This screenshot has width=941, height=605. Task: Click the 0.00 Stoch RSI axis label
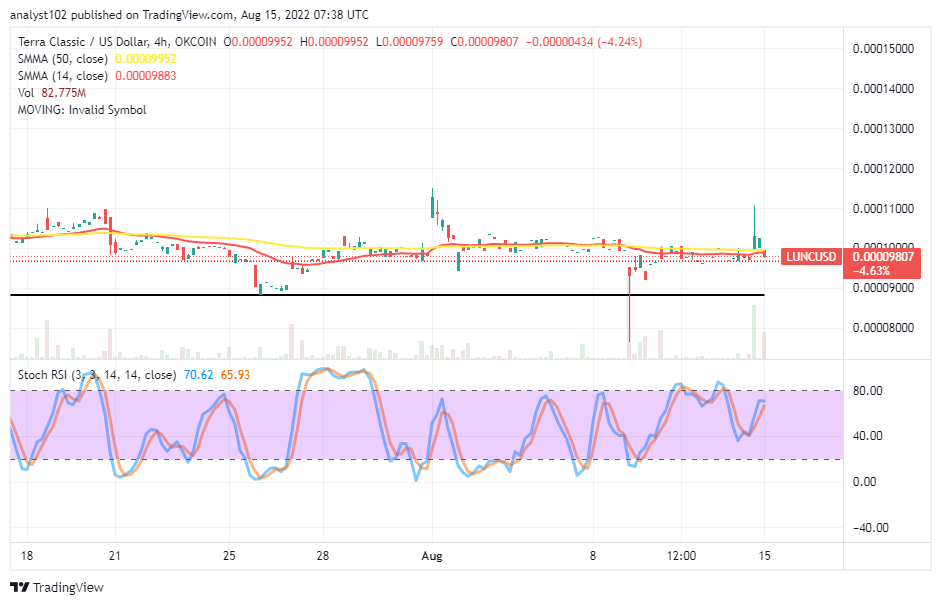(865, 481)
